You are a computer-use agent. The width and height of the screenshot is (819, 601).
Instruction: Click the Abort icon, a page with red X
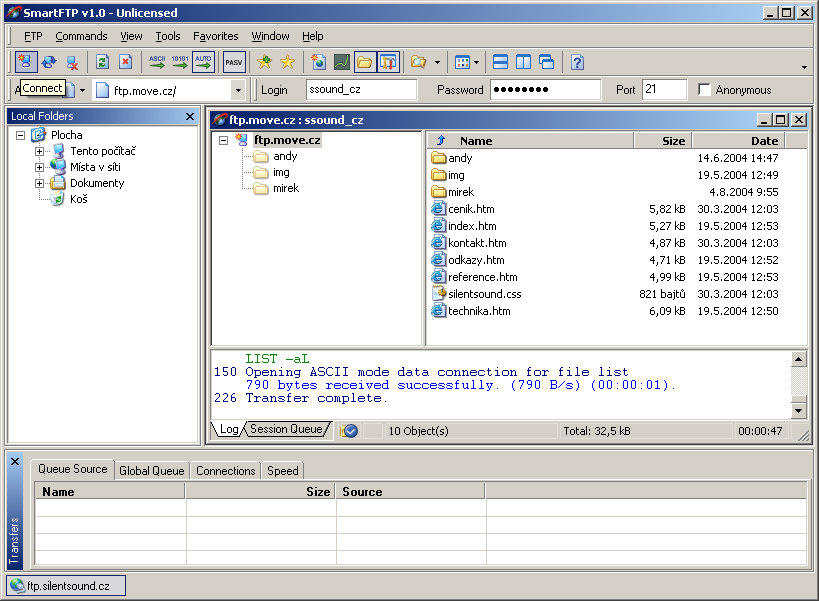coord(126,62)
